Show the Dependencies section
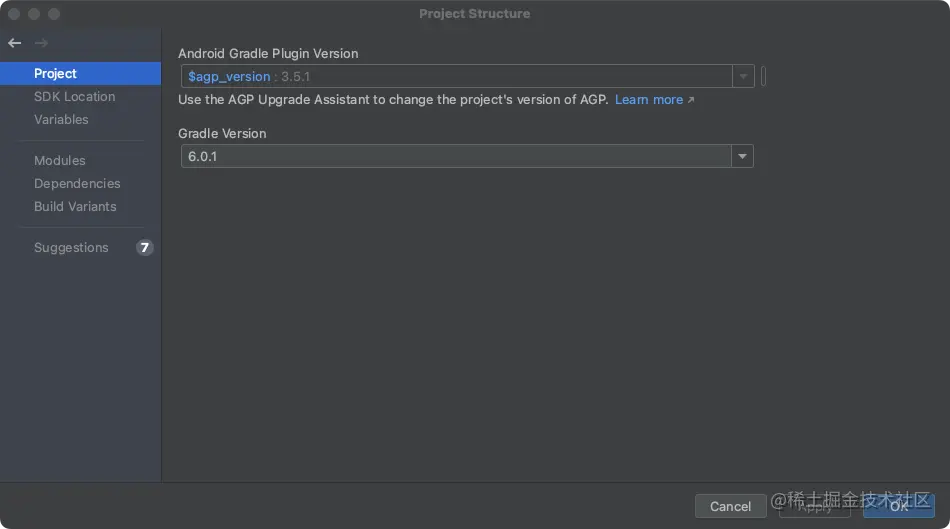The image size is (950, 529). point(77,184)
